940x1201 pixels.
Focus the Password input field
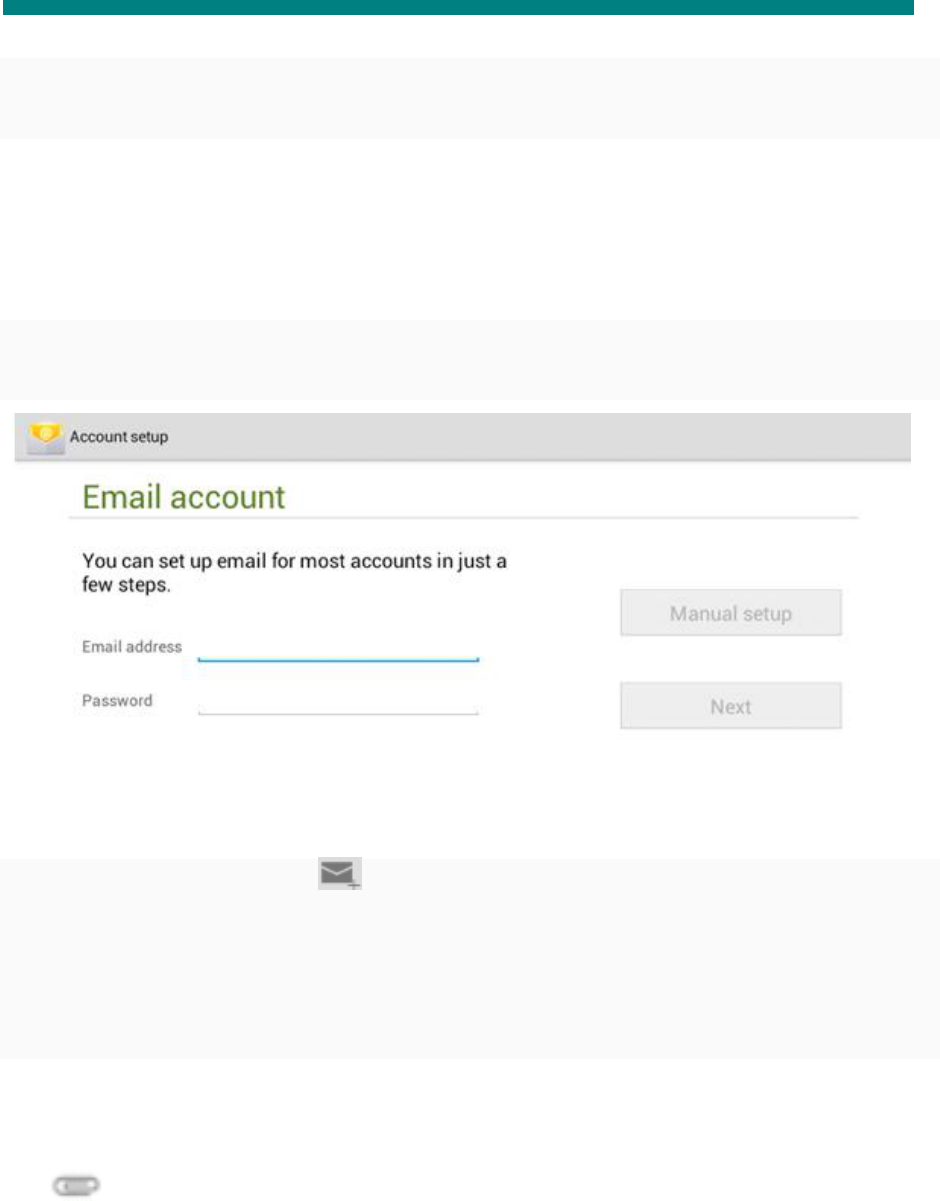point(338,702)
